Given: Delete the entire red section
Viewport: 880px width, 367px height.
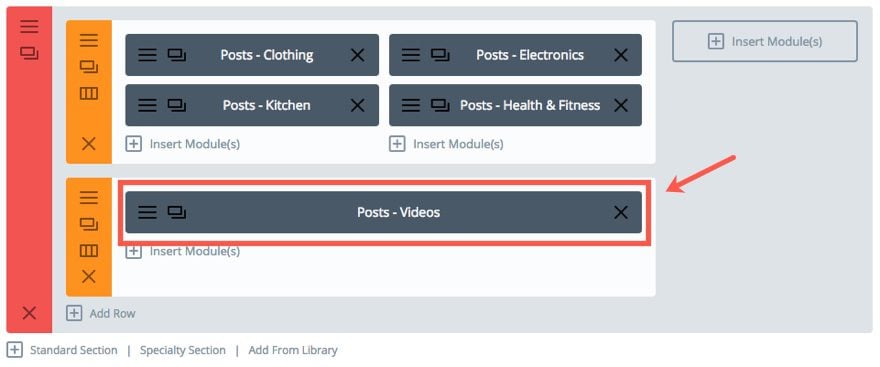Looking at the screenshot, I should 29,313.
